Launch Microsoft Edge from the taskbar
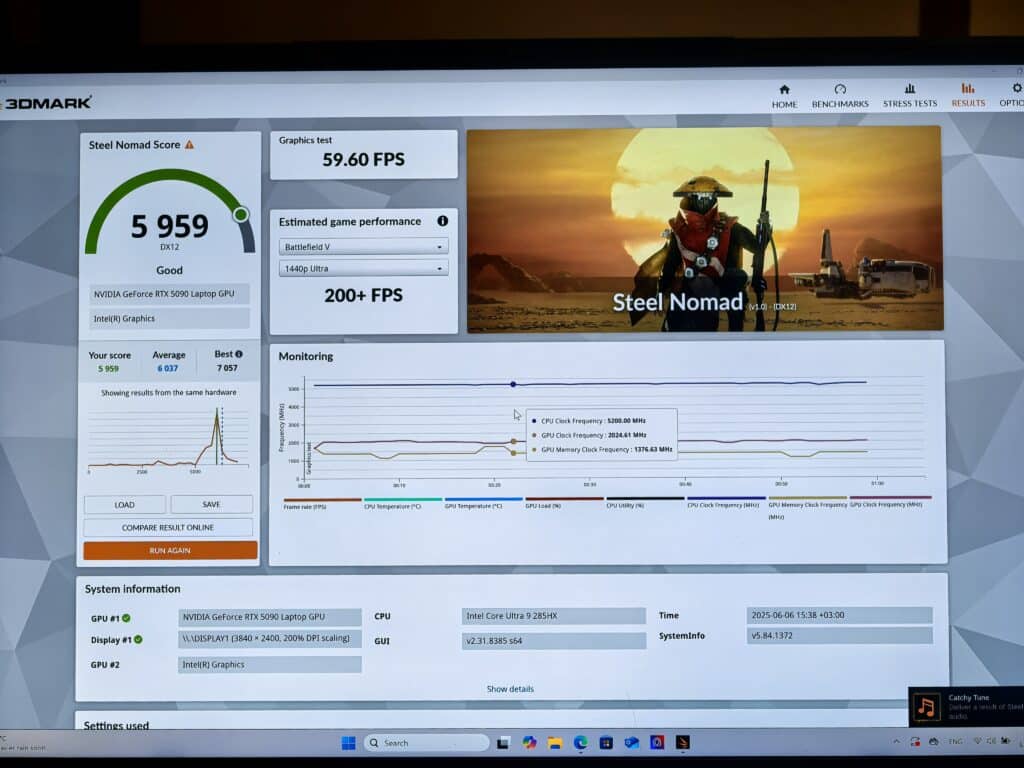Image resolution: width=1024 pixels, height=768 pixels. pos(580,743)
